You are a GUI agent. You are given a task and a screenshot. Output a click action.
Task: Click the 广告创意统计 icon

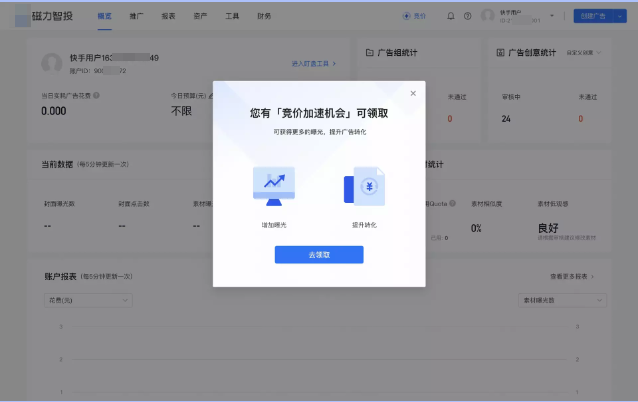[500, 52]
